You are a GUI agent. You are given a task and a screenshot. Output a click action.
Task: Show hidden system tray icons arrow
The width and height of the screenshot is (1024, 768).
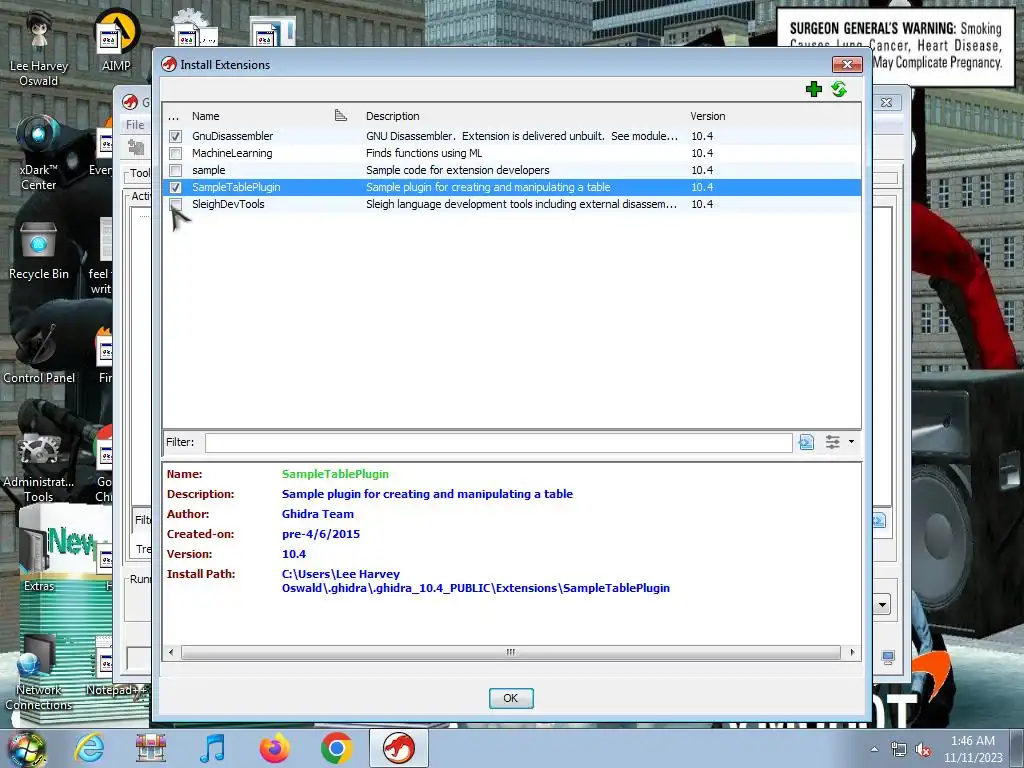[874, 749]
